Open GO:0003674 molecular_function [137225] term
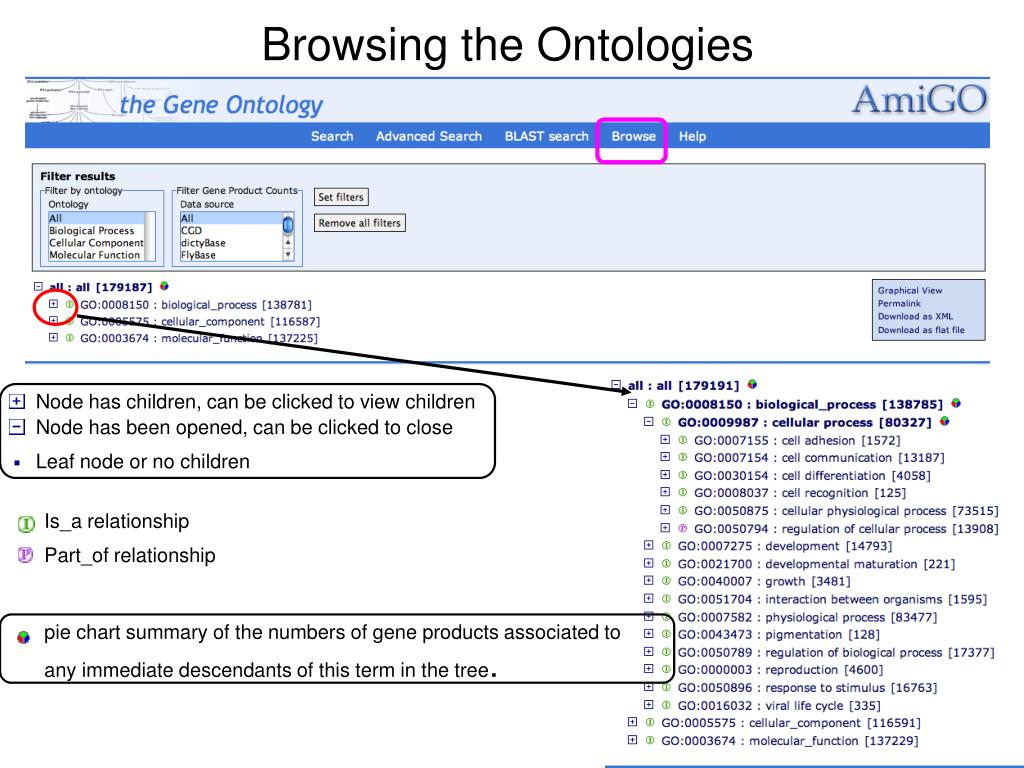The height and width of the screenshot is (768, 1024). click(x=199, y=338)
